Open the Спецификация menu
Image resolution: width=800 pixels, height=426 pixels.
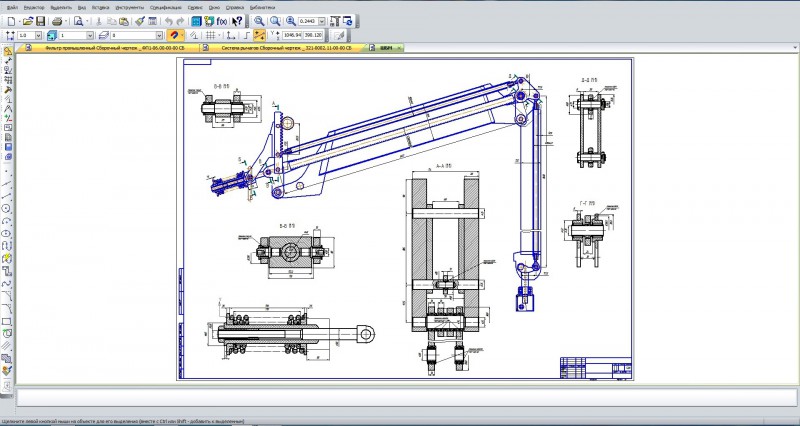point(166,8)
